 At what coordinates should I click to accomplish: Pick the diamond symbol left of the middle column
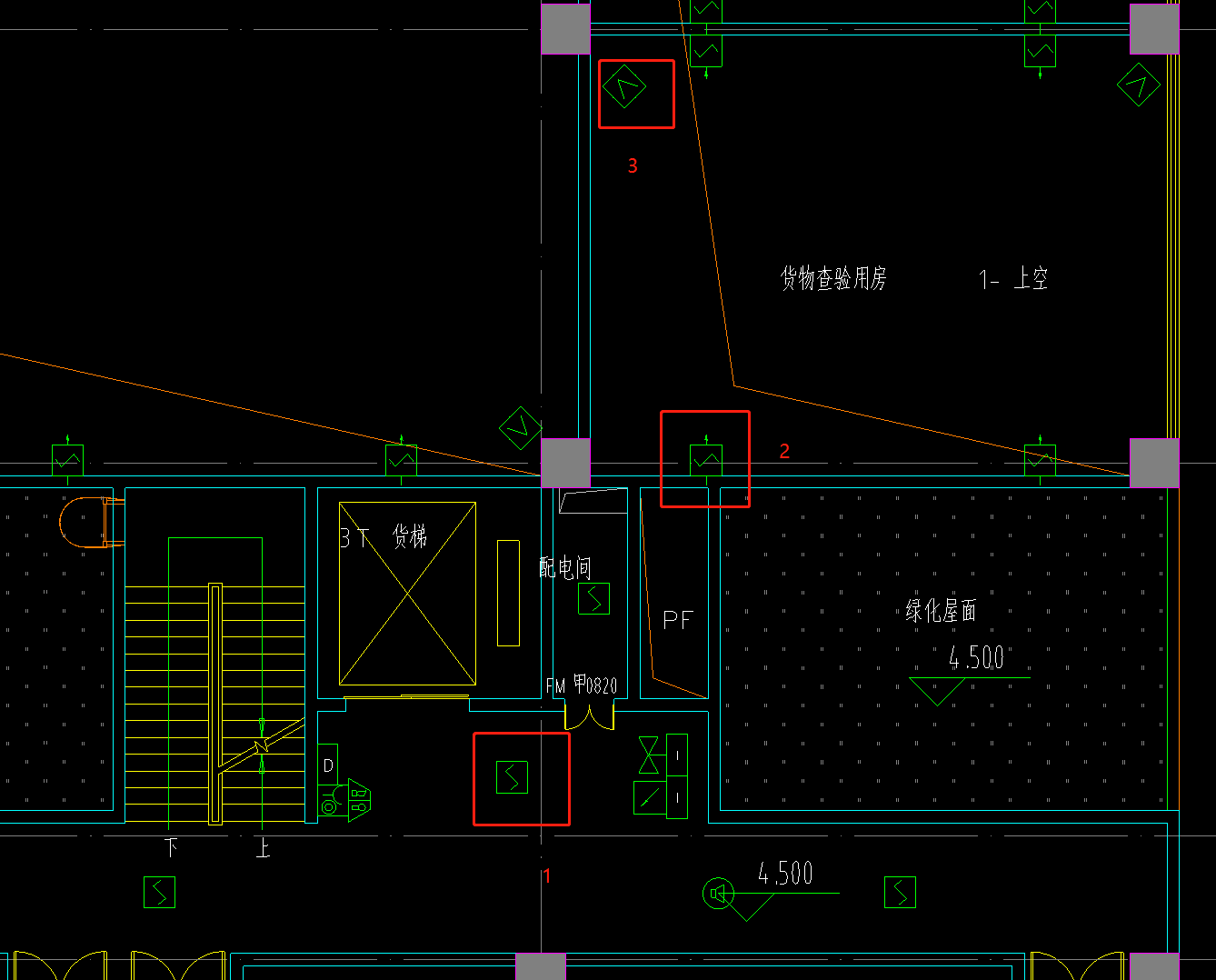click(521, 427)
